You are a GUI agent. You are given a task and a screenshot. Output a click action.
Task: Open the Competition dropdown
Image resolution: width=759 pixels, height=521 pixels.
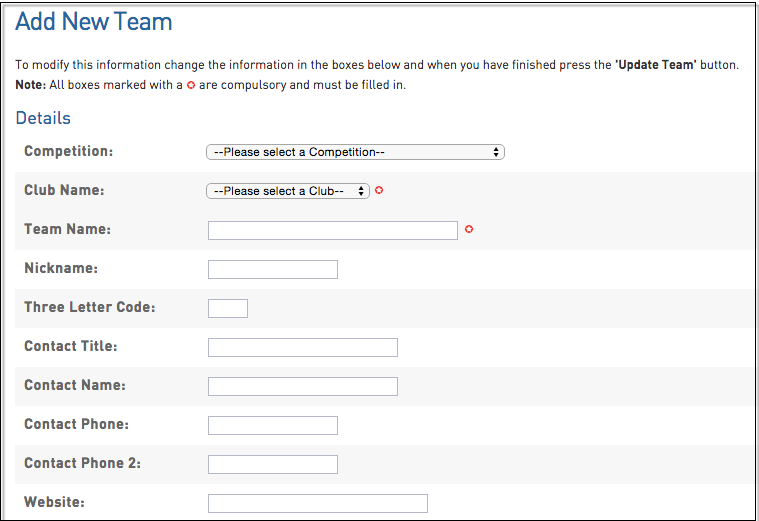click(x=355, y=152)
